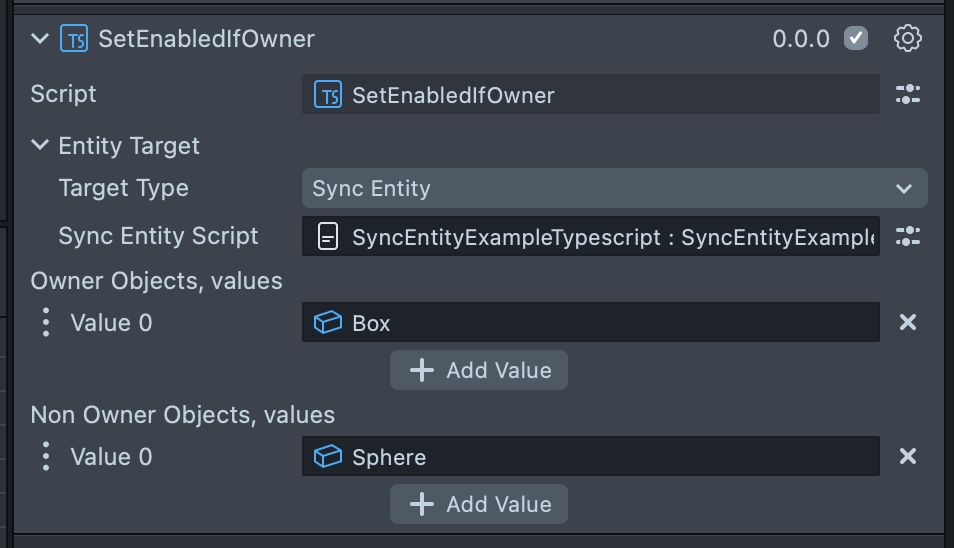Select the Script field SetEnabledIfOwner
The width and height of the screenshot is (954, 548).
(590, 95)
